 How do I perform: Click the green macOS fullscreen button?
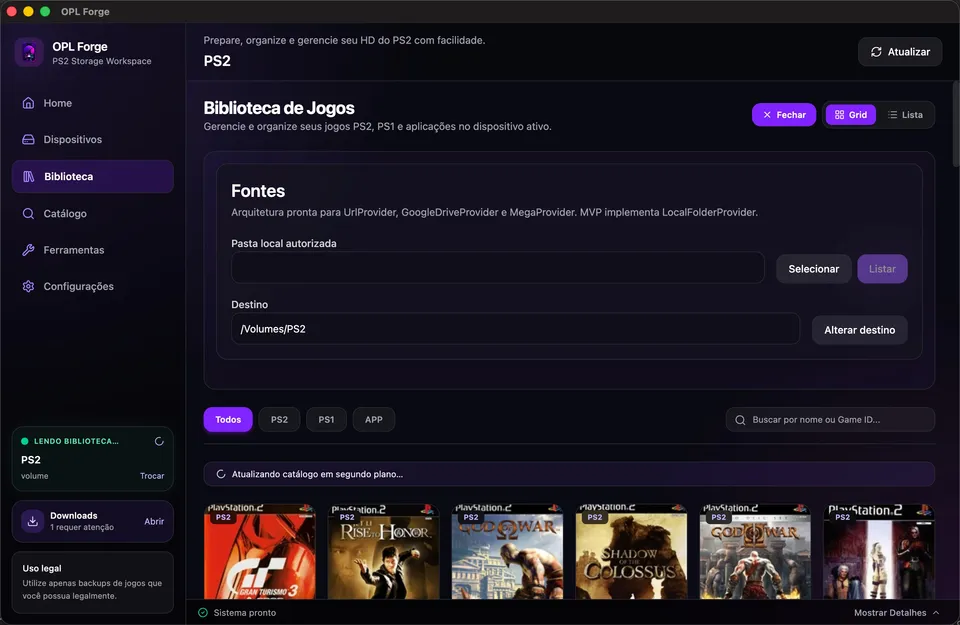point(45,12)
